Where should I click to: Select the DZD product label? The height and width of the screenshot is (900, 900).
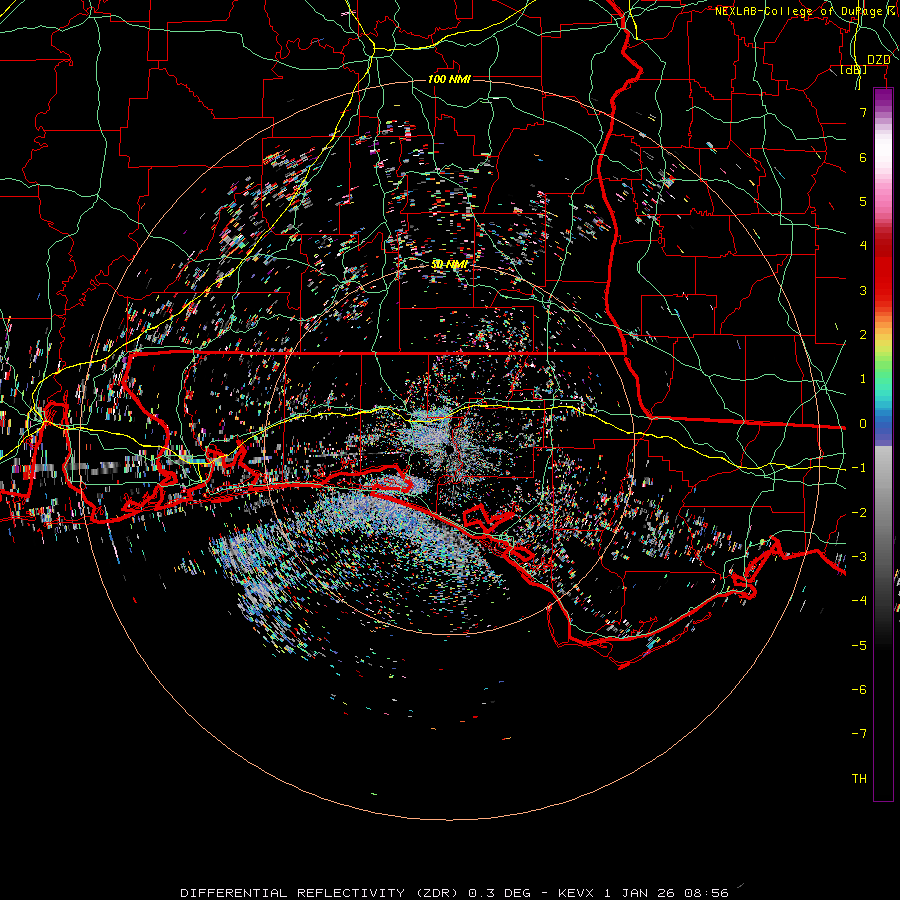point(878,60)
